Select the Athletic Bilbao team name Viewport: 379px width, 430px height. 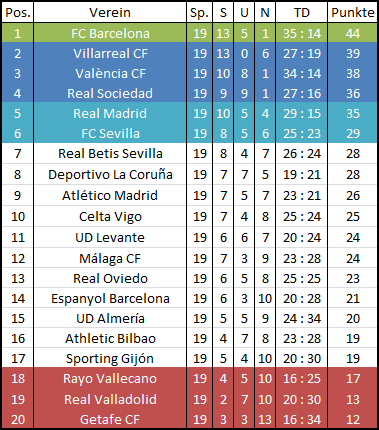(x=110, y=338)
